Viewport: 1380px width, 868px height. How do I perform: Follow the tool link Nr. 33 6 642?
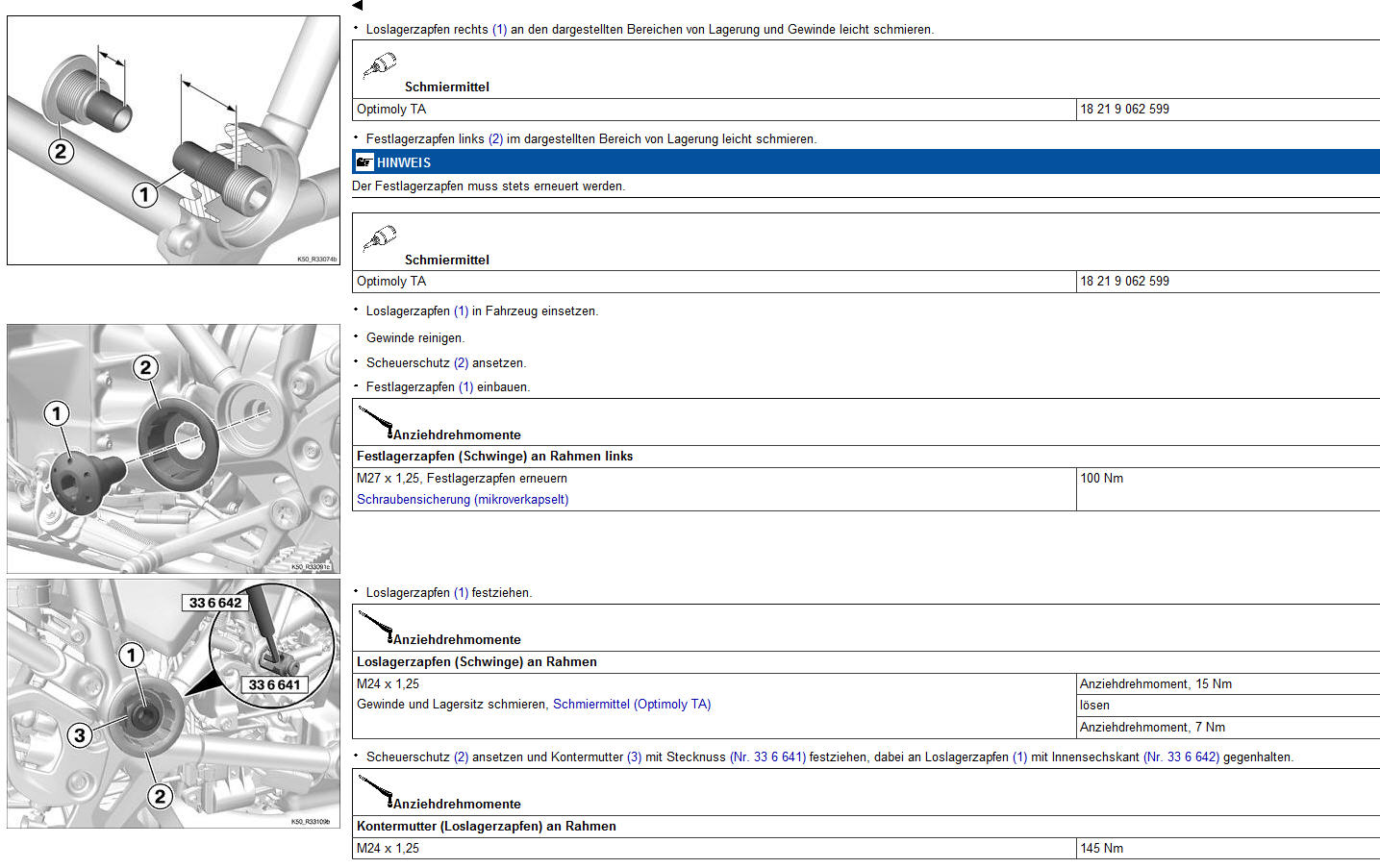coord(1181,757)
